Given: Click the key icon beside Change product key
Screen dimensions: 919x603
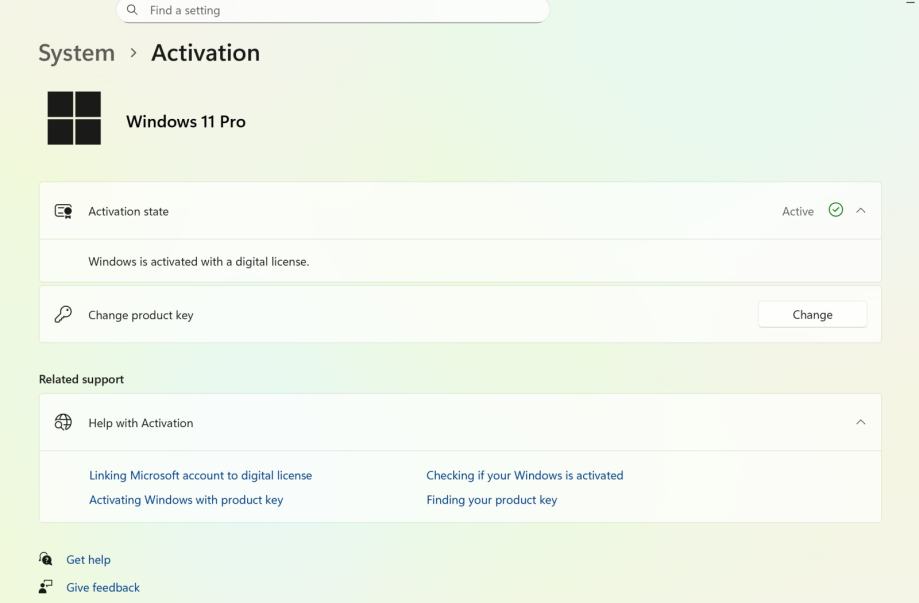Looking at the screenshot, I should coord(63,314).
